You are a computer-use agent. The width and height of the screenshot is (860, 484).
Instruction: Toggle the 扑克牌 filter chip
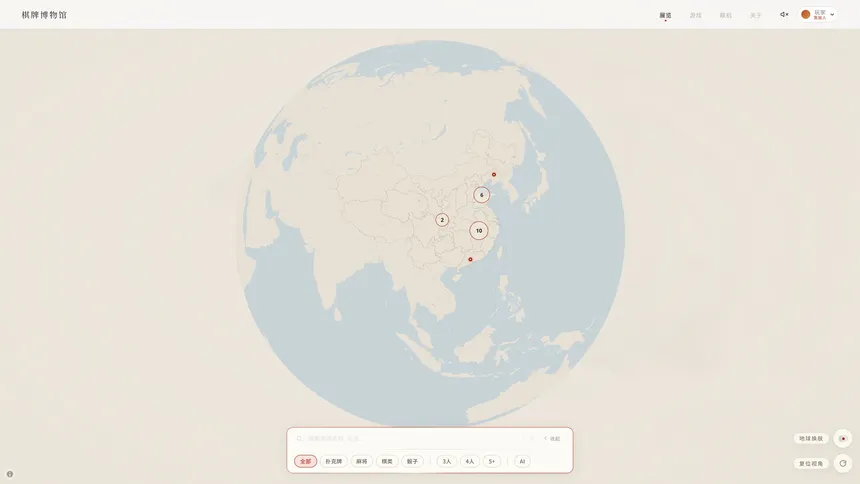333,462
